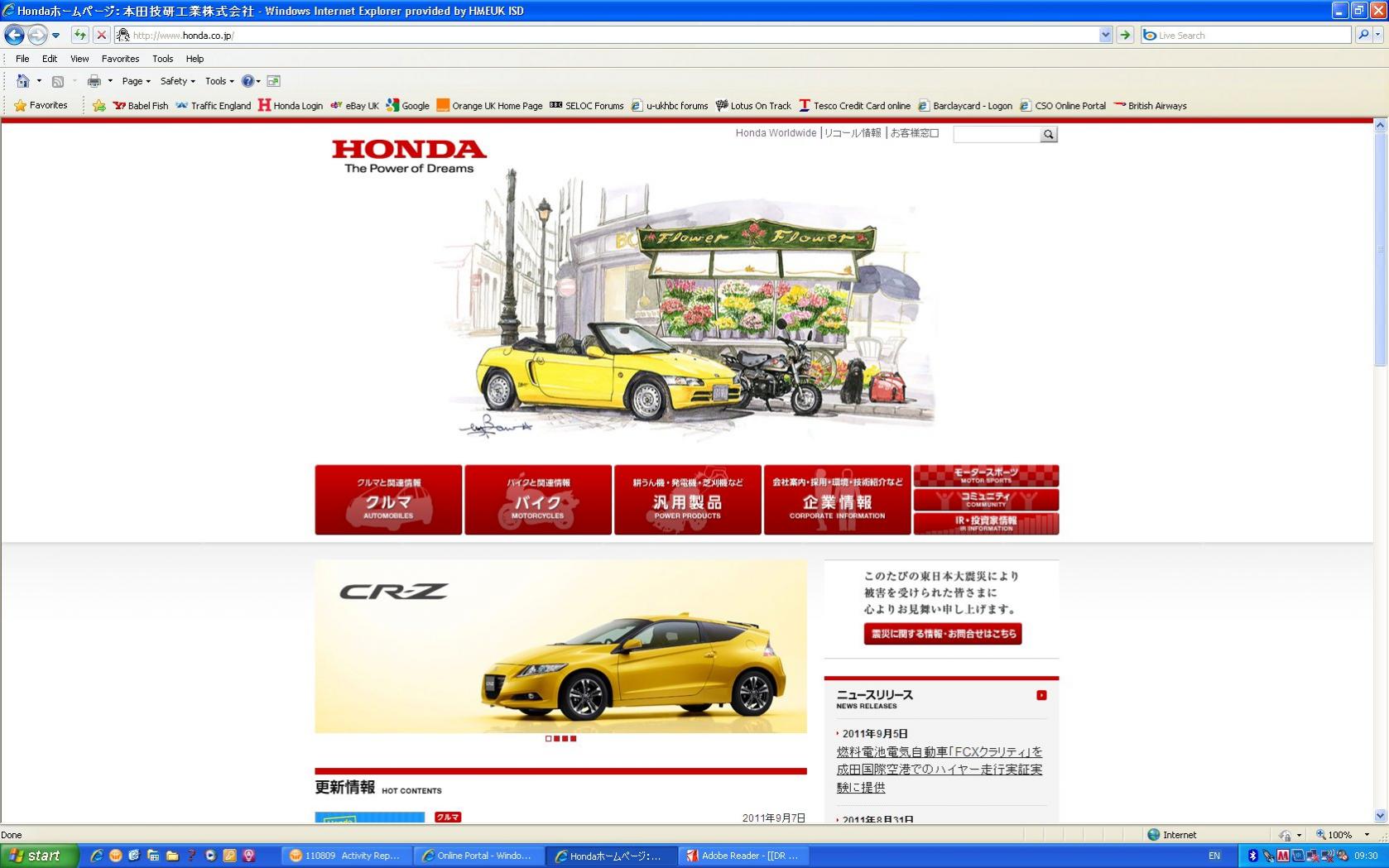Click the red AUTOMOBILES category button
The height and width of the screenshot is (868, 1389).
pyautogui.click(x=388, y=500)
